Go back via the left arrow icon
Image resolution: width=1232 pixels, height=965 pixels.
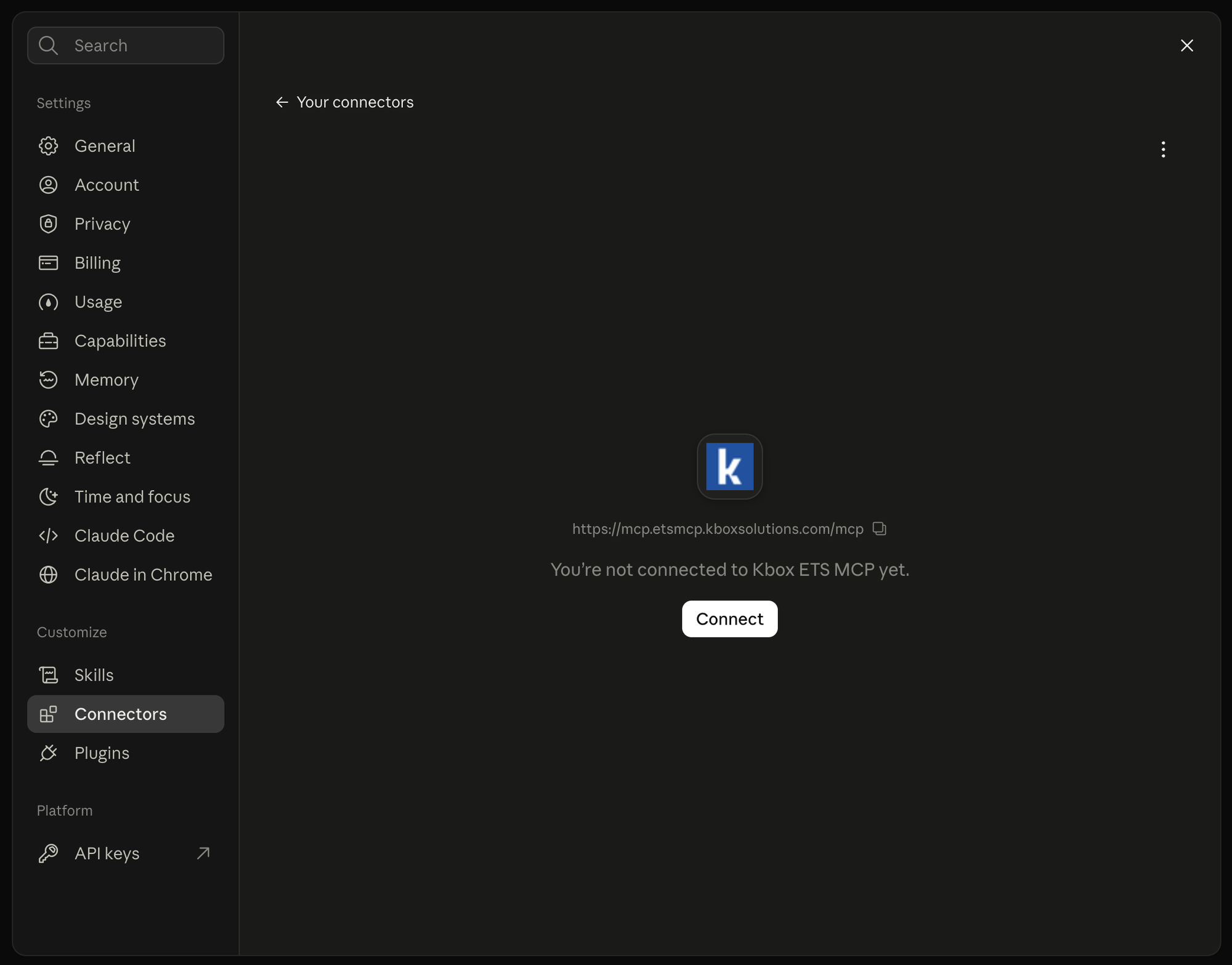pos(282,102)
